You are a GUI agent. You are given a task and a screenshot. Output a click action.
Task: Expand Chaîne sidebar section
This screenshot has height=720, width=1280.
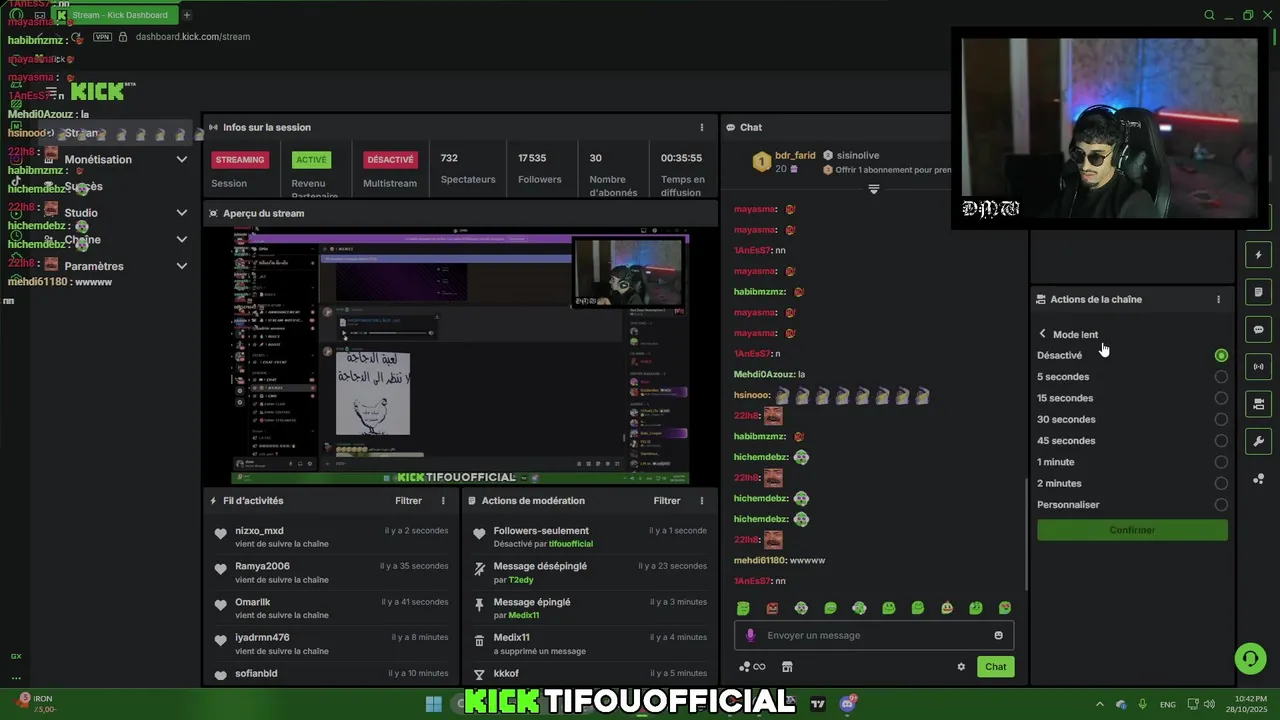(x=181, y=239)
